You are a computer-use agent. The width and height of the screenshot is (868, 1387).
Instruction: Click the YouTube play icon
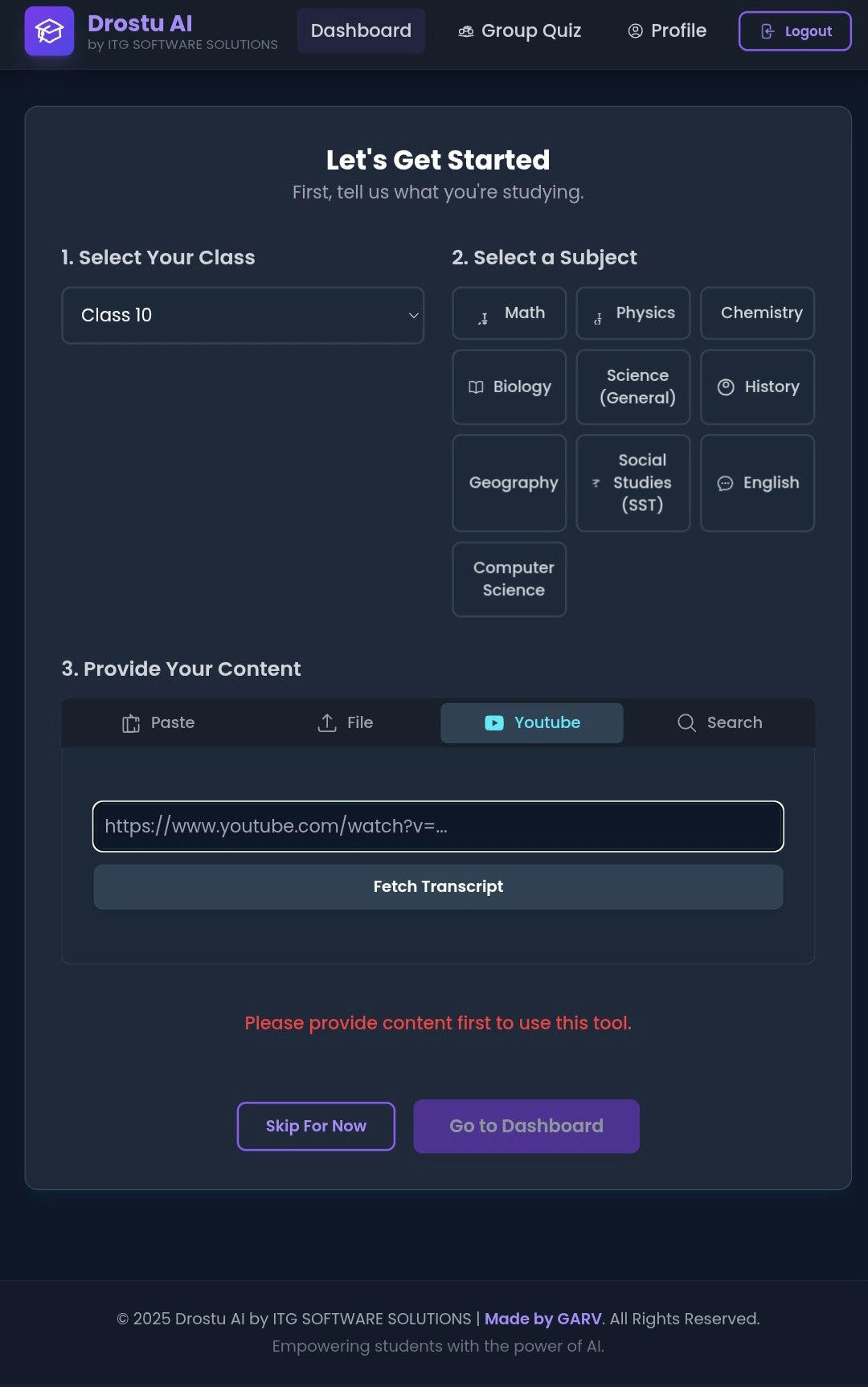click(494, 723)
